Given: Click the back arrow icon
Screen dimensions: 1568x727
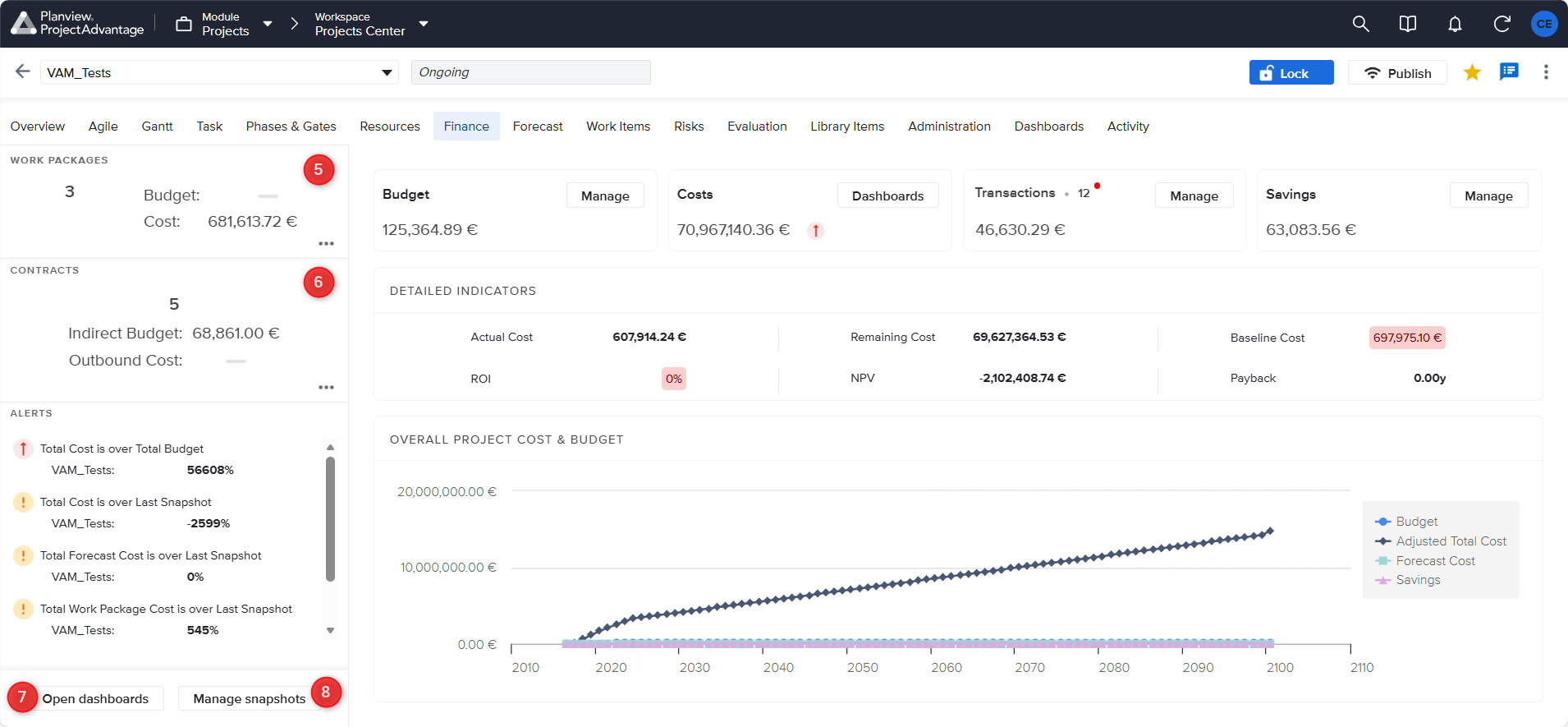Looking at the screenshot, I should point(23,71).
